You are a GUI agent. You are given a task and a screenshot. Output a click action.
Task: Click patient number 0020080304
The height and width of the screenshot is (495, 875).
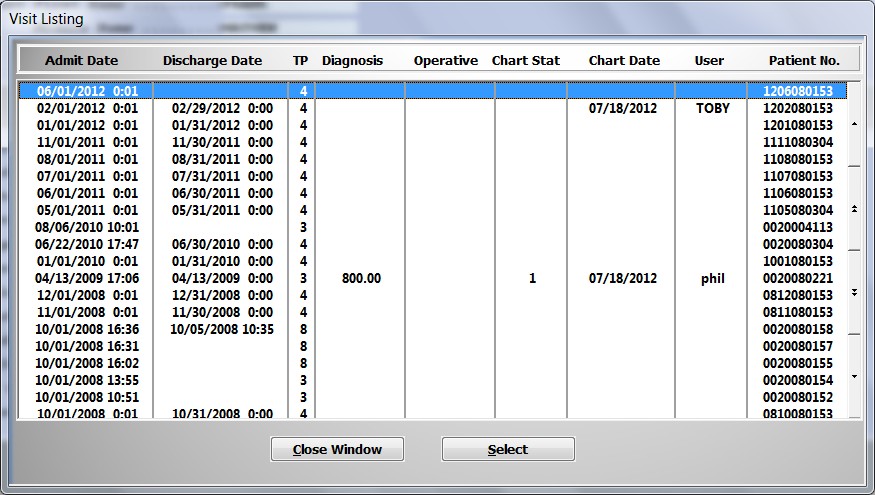(x=798, y=244)
